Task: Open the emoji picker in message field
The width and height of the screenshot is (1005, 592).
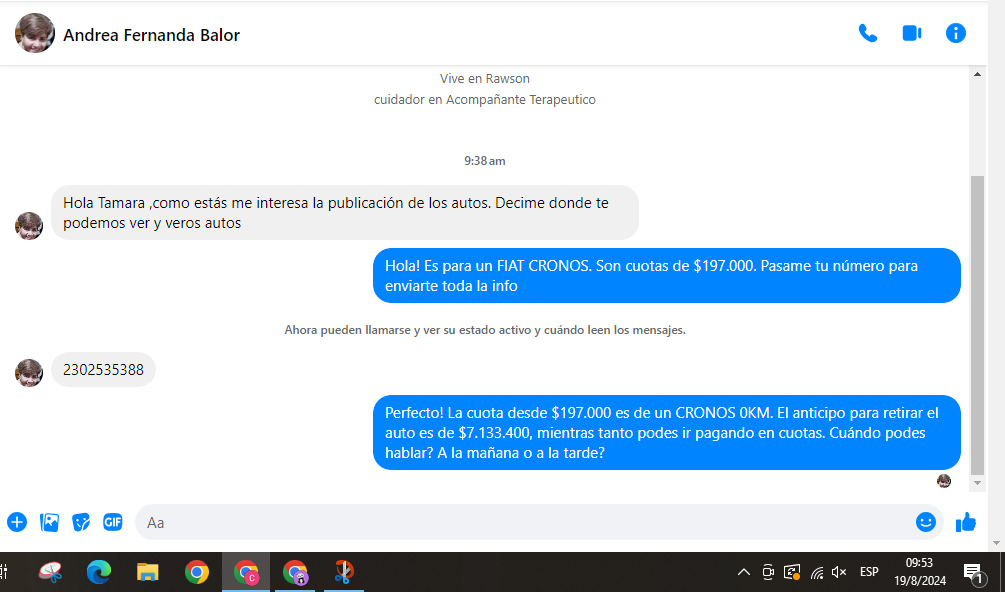Action: 926,522
